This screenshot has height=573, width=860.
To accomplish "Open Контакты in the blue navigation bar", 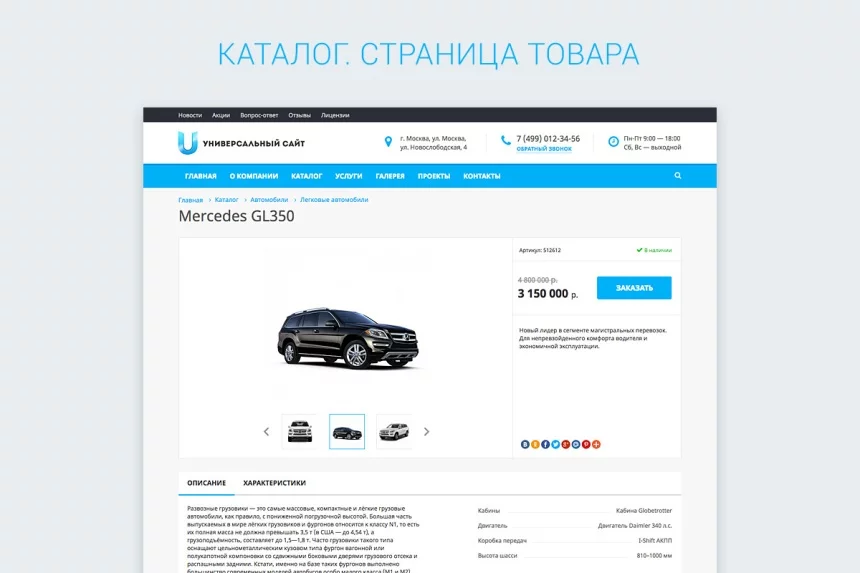I will (482, 176).
